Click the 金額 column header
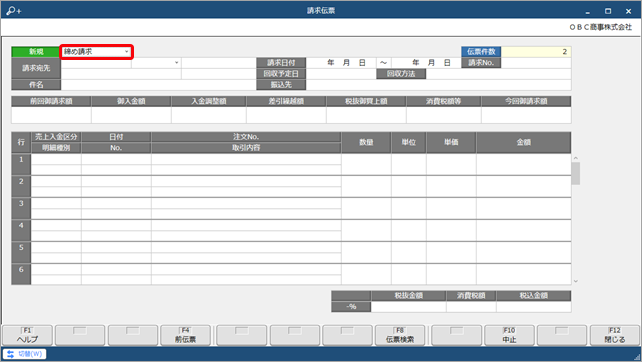The image size is (642, 362). tap(524, 143)
